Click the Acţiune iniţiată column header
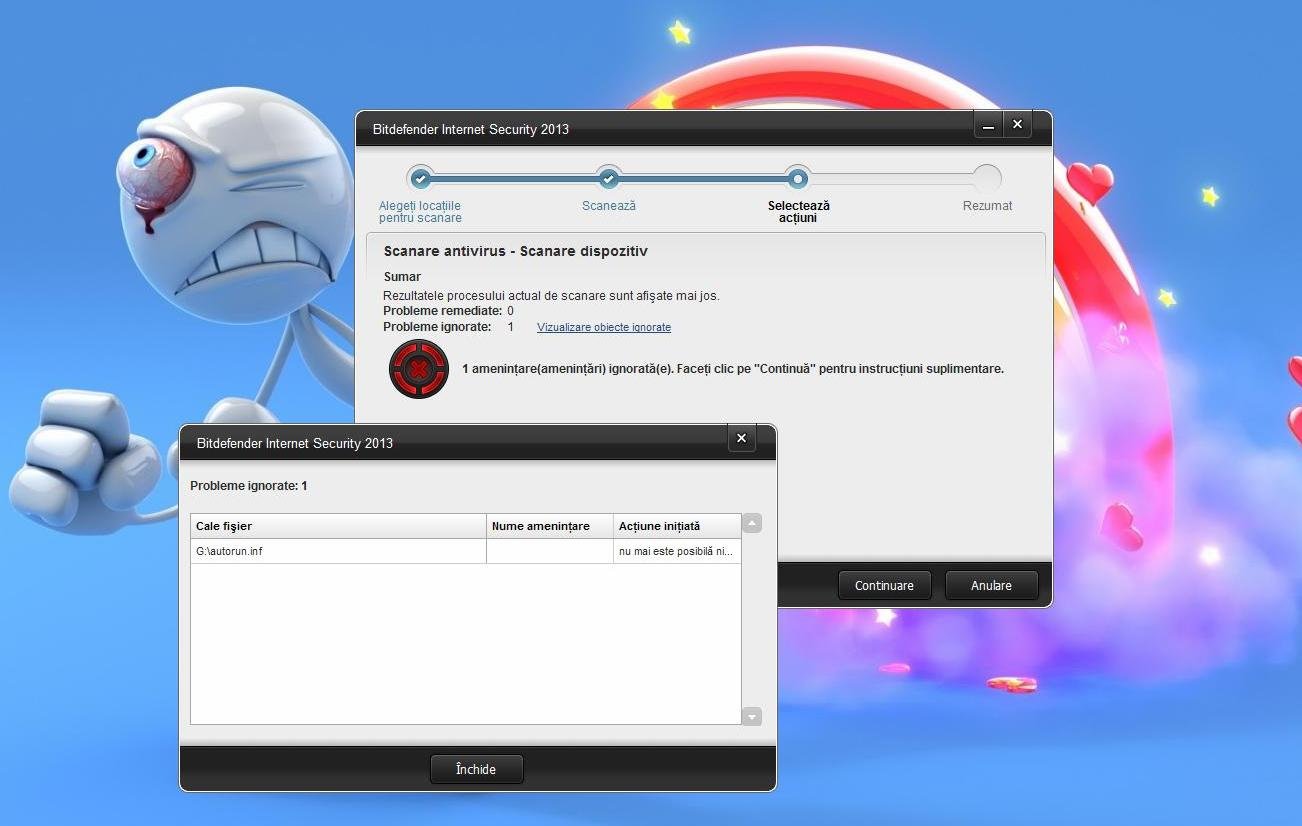Viewport: 1302px width, 826px height. pos(677,526)
